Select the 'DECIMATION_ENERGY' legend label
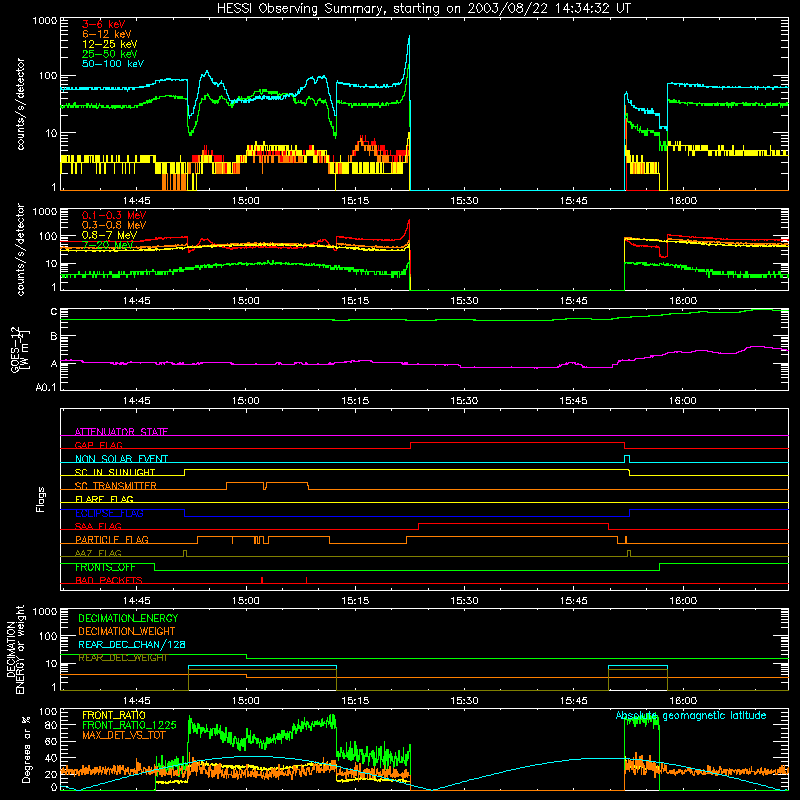 [128, 618]
